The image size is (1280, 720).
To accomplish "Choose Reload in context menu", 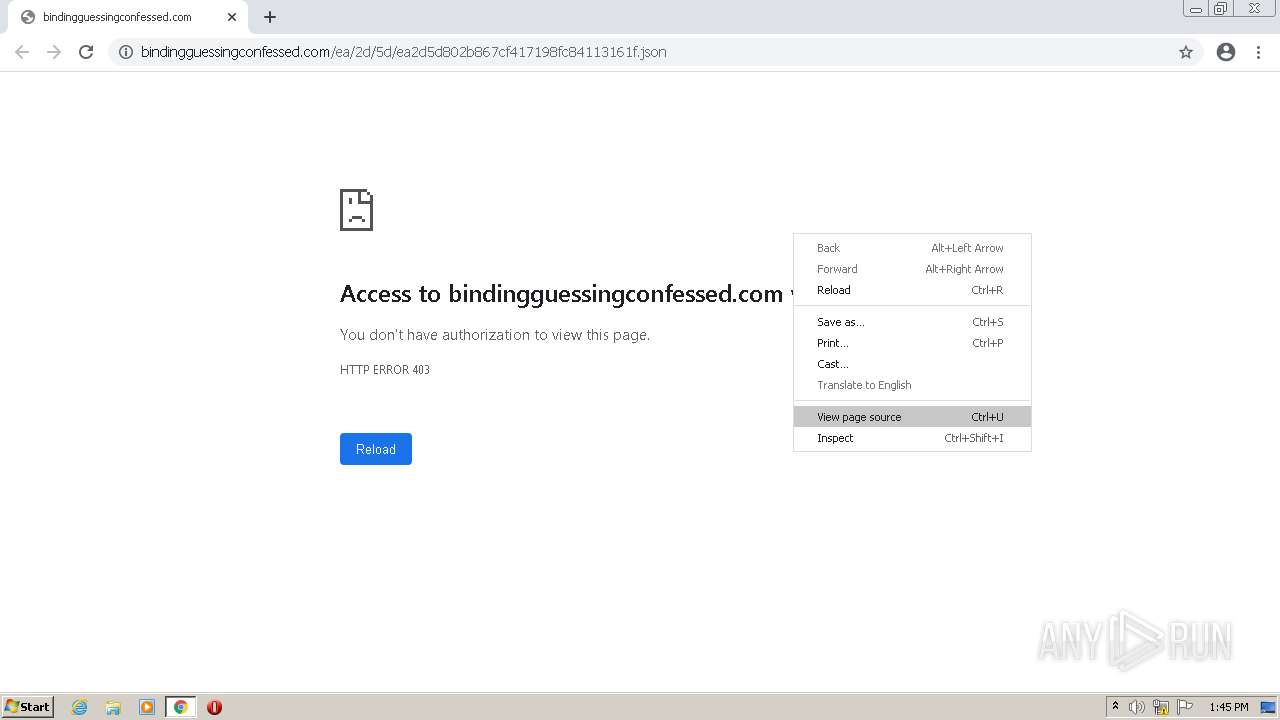I will 912,290.
